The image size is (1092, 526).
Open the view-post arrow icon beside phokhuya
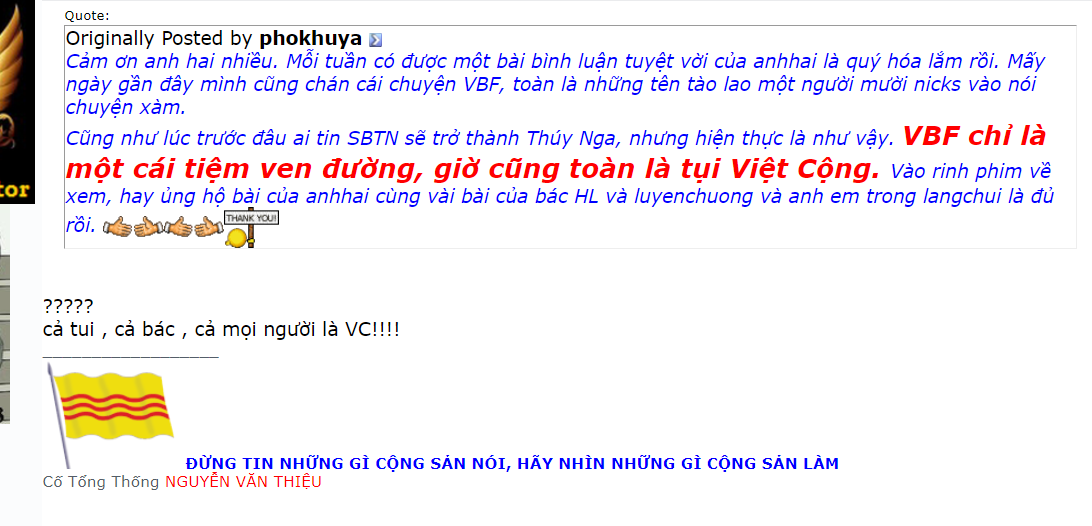375,40
